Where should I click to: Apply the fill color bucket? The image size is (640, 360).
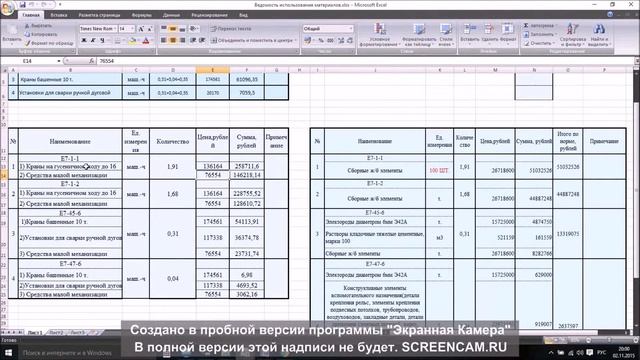[132, 40]
